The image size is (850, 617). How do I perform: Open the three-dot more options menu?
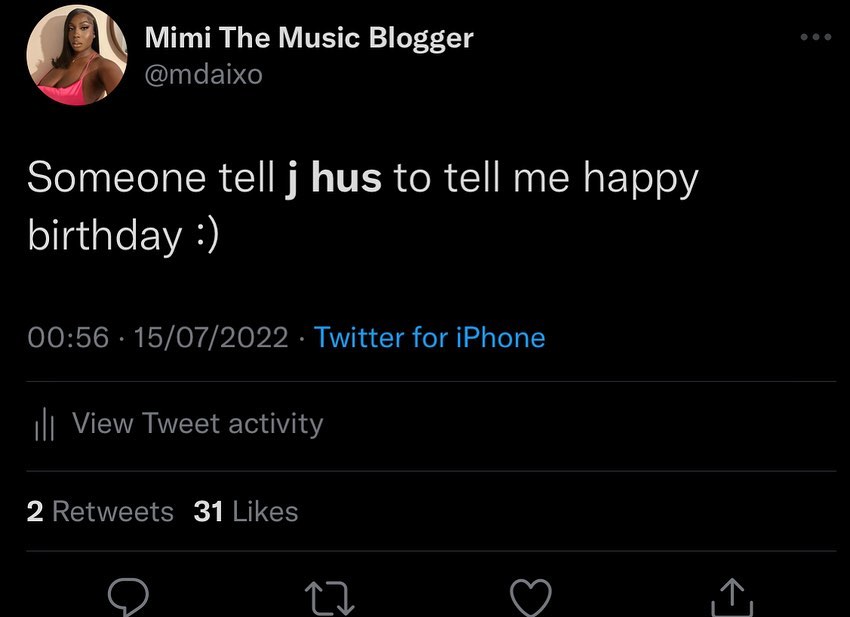point(816,37)
